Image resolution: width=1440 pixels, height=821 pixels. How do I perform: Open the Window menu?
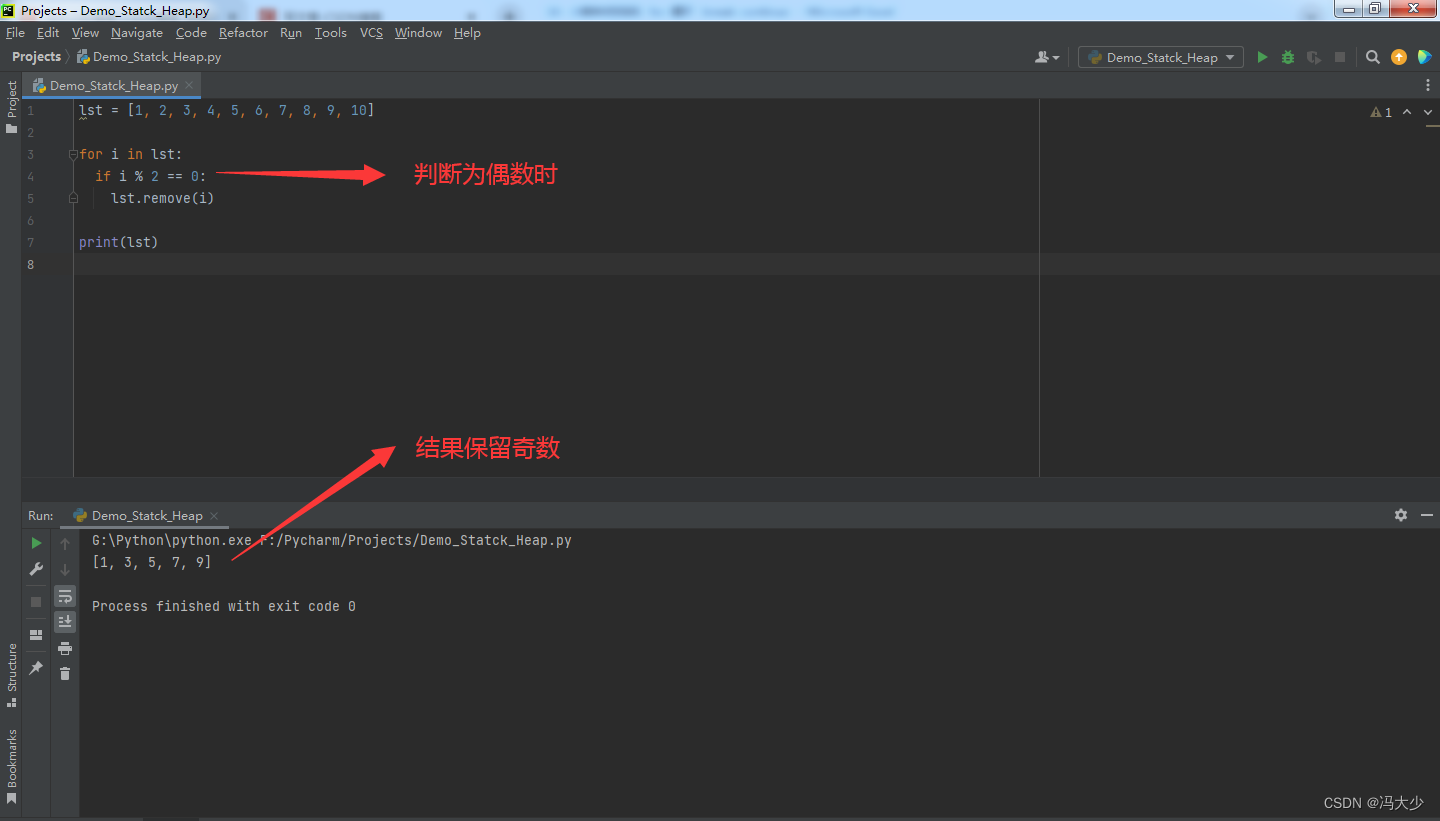[418, 33]
